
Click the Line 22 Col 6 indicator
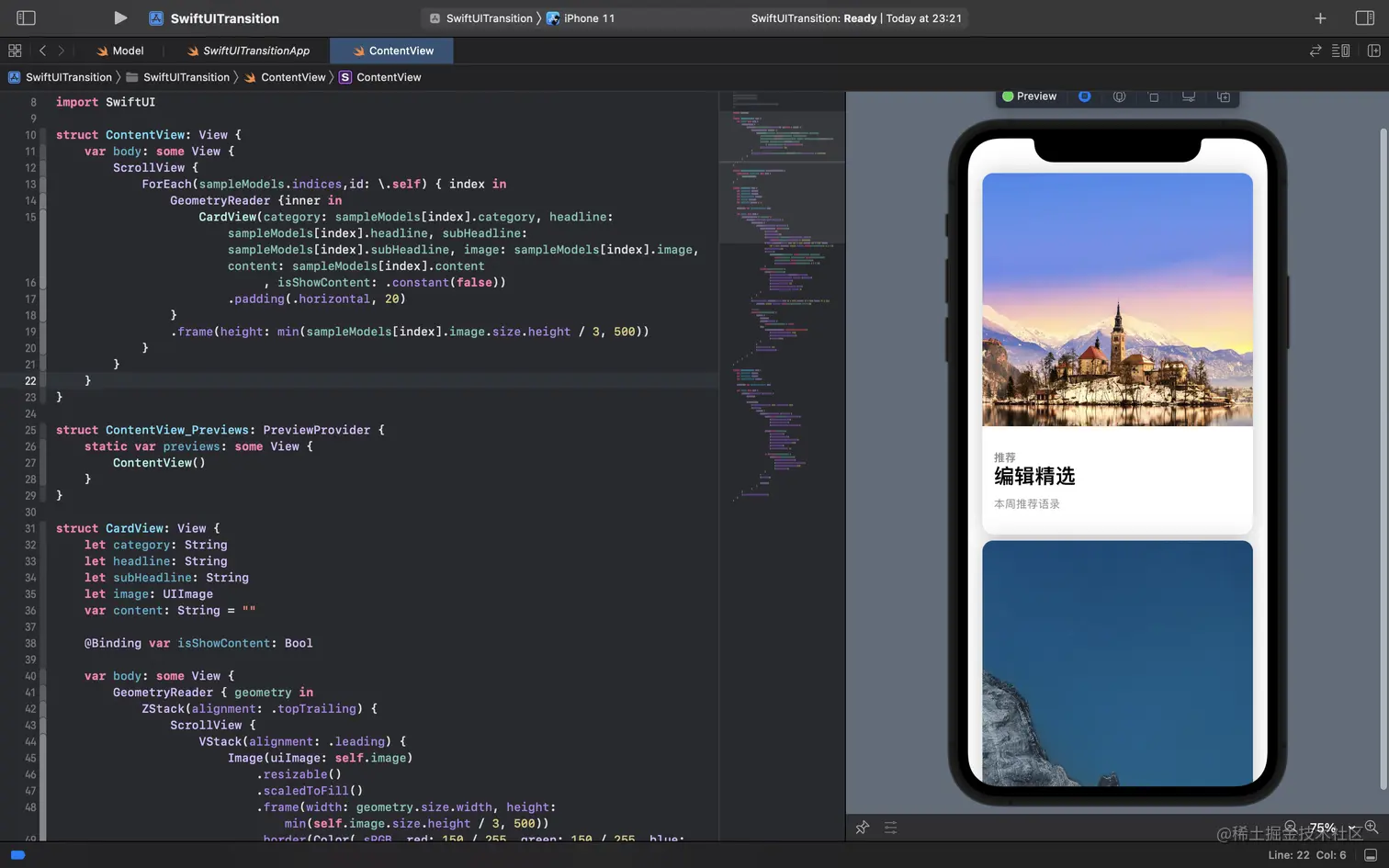pos(1306,855)
